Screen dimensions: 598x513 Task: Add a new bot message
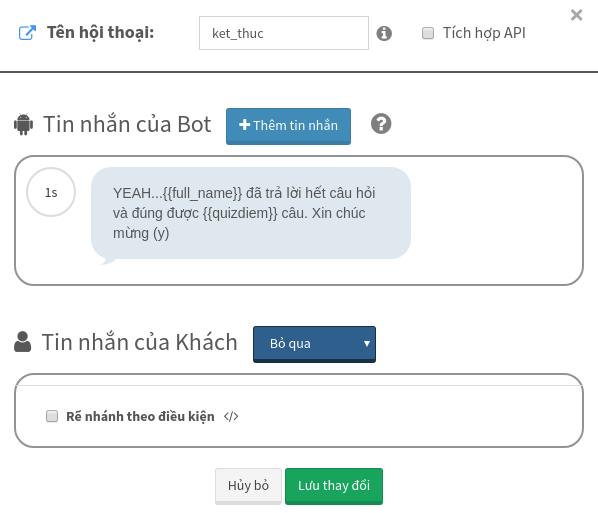(x=288, y=126)
